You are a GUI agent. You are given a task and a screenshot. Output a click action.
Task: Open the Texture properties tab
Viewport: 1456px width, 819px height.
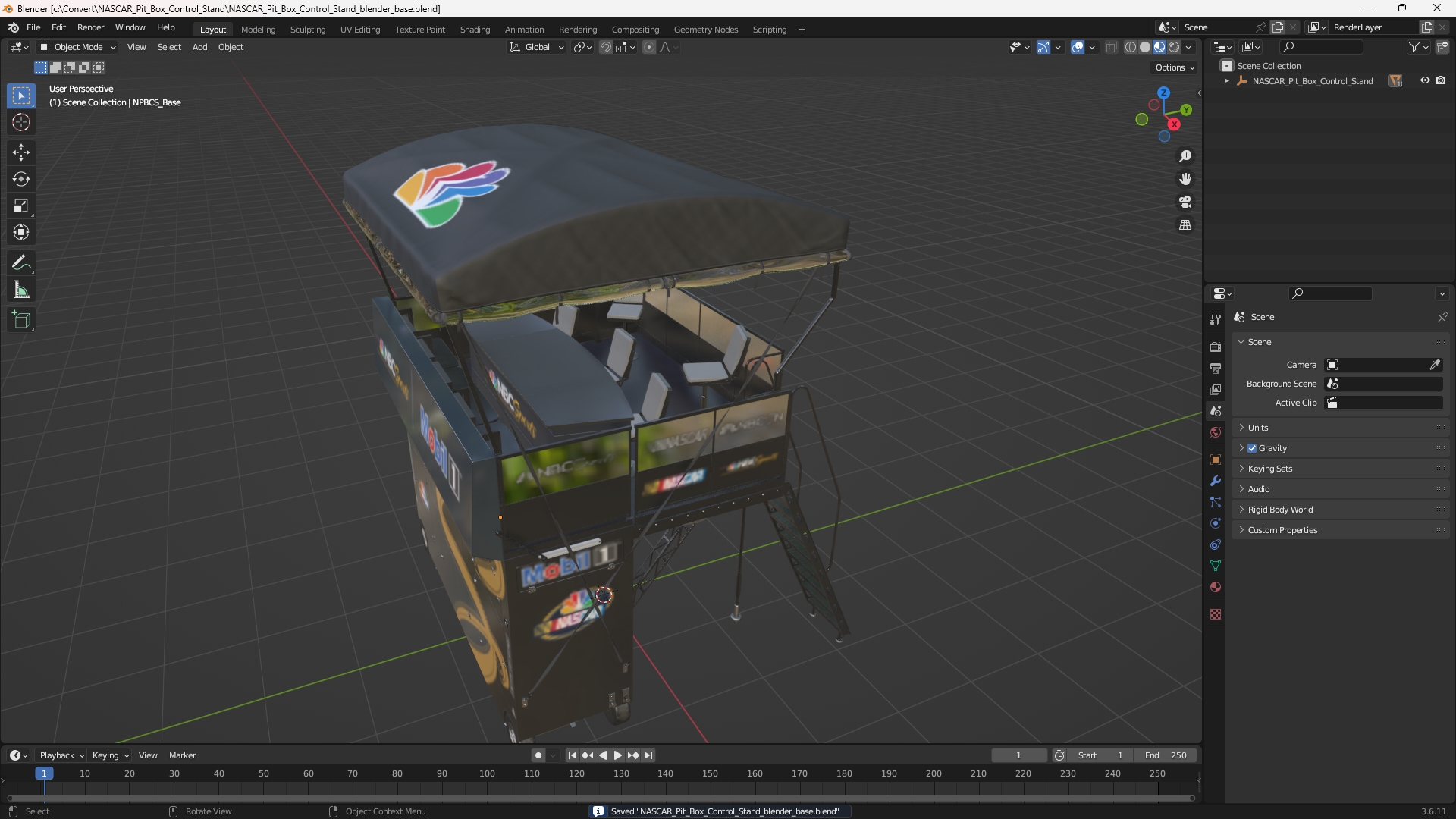point(1216,614)
